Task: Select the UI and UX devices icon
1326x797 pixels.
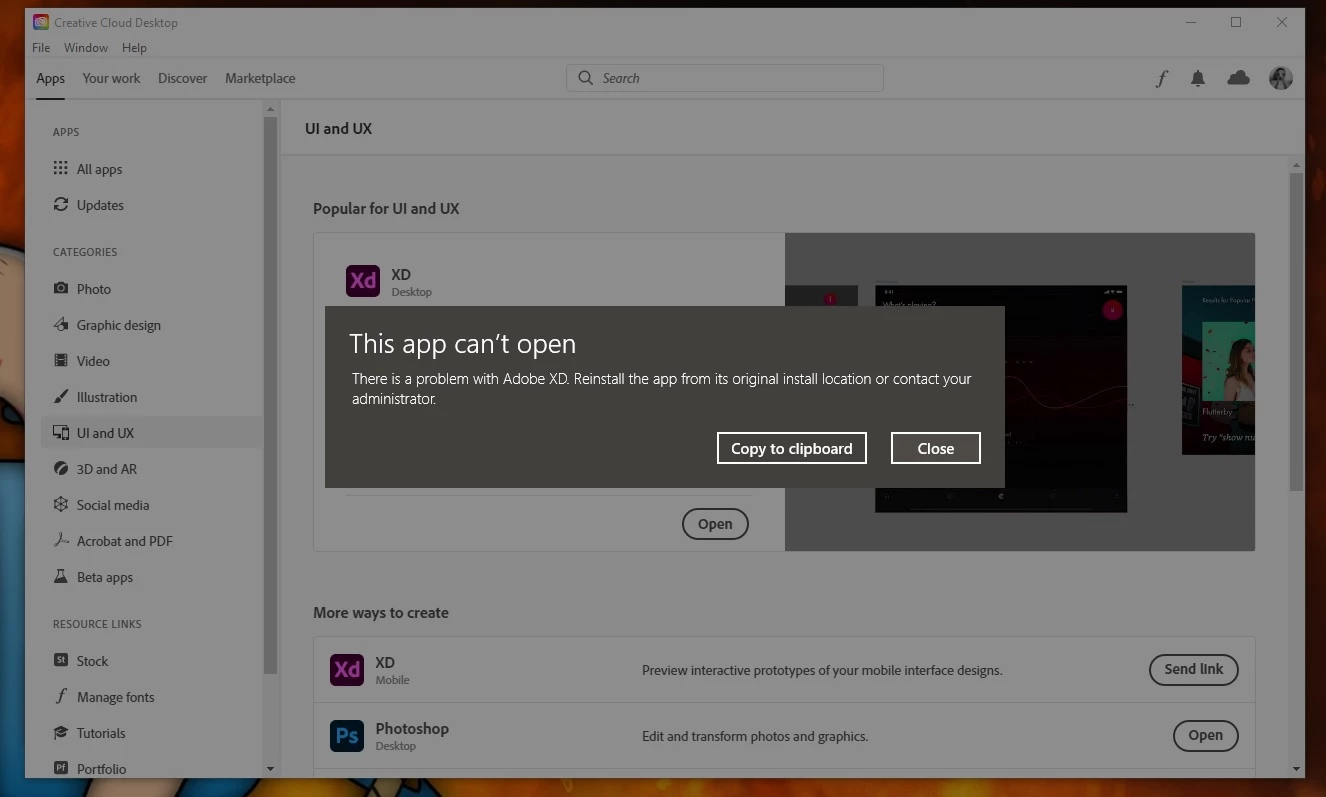Action: [61, 433]
